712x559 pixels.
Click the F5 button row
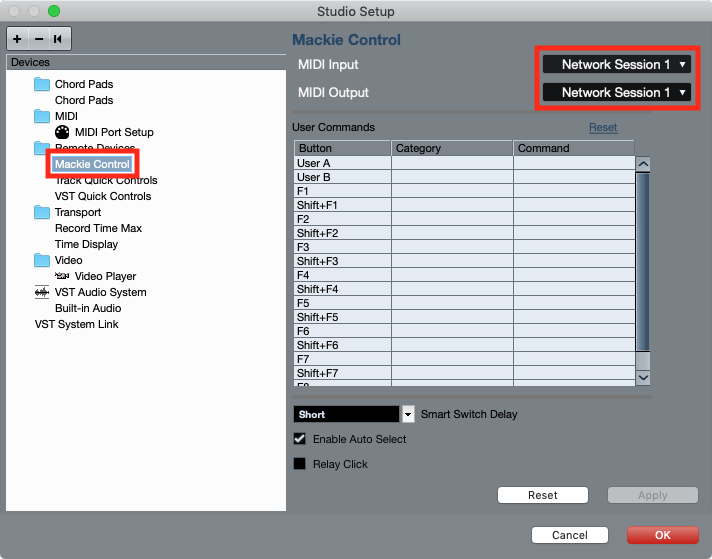pyautogui.click(x=465, y=303)
